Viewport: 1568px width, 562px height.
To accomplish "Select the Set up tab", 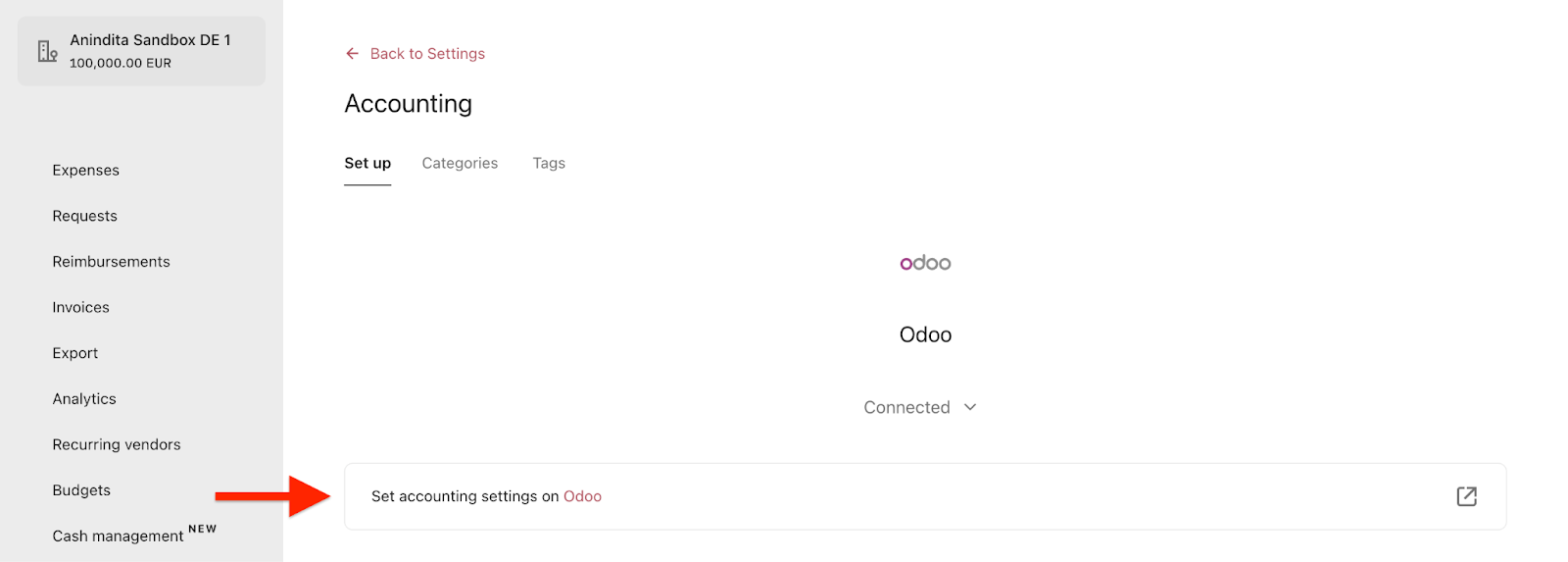I will coord(367,163).
